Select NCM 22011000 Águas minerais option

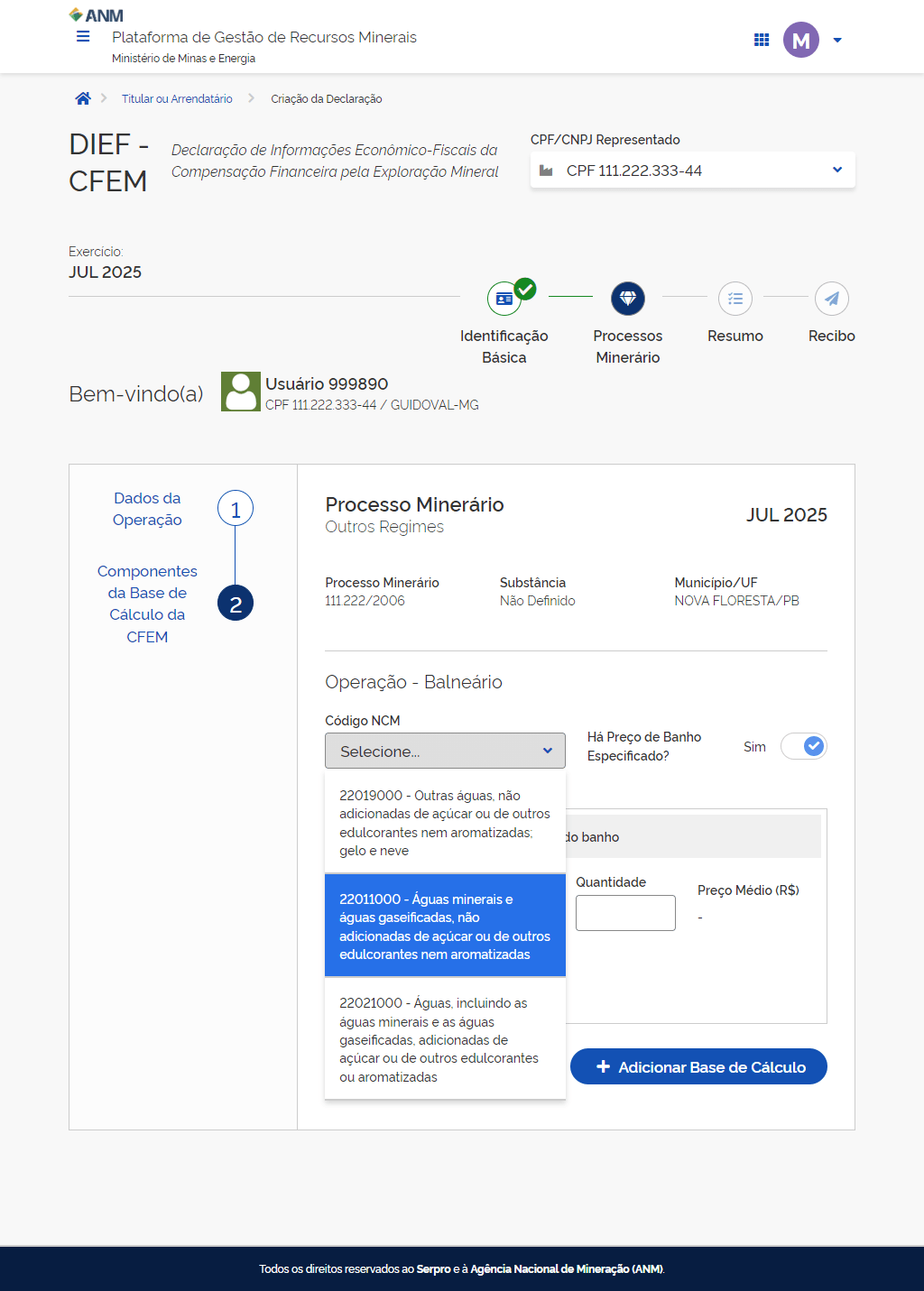pos(445,927)
